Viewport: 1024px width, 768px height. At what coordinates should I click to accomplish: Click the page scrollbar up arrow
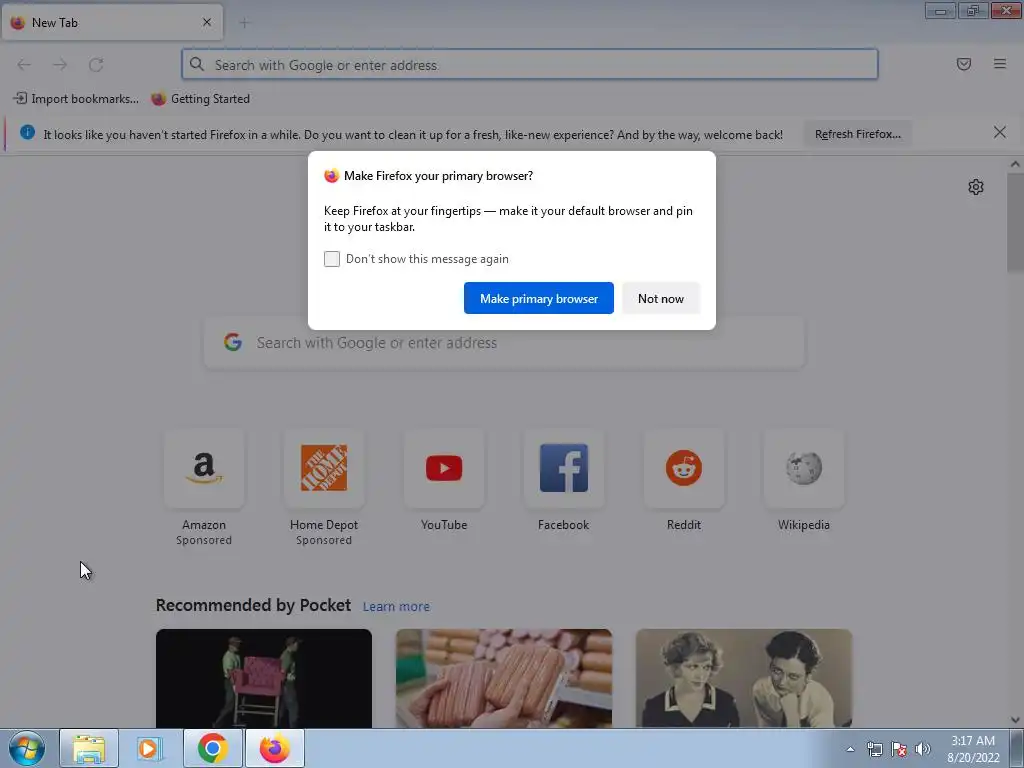[1015, 165]
